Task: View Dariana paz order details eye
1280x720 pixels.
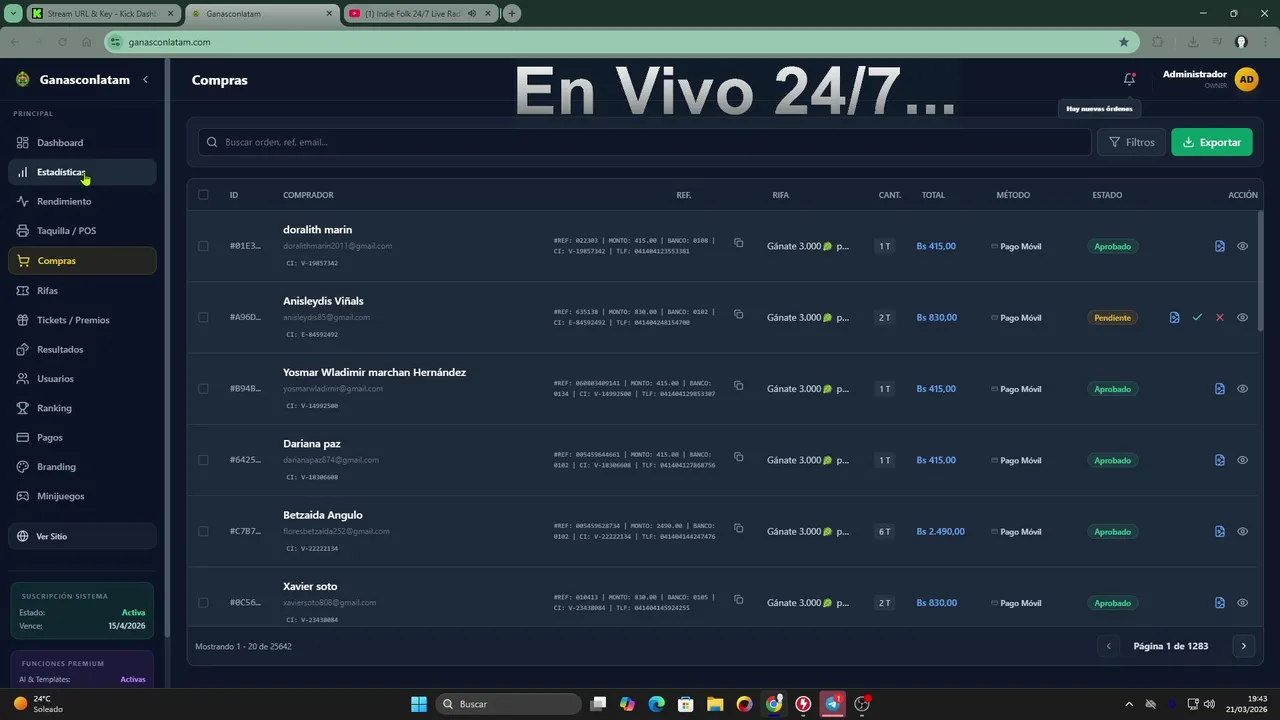Action: click(1243, 460)
